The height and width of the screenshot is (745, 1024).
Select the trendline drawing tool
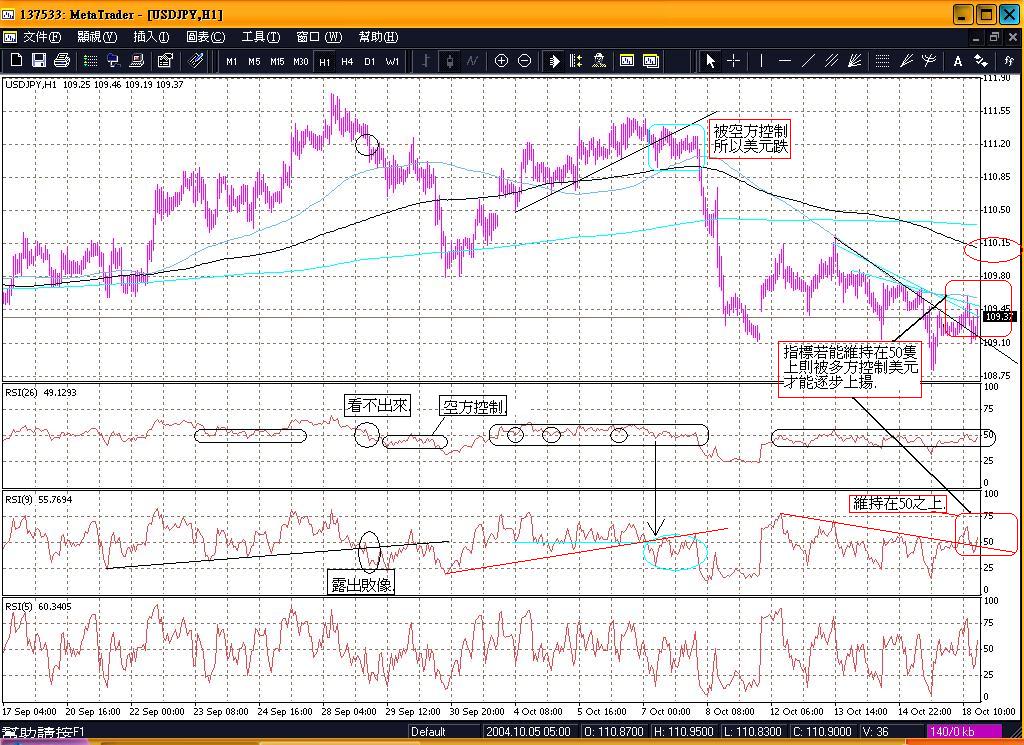(808, 61)
